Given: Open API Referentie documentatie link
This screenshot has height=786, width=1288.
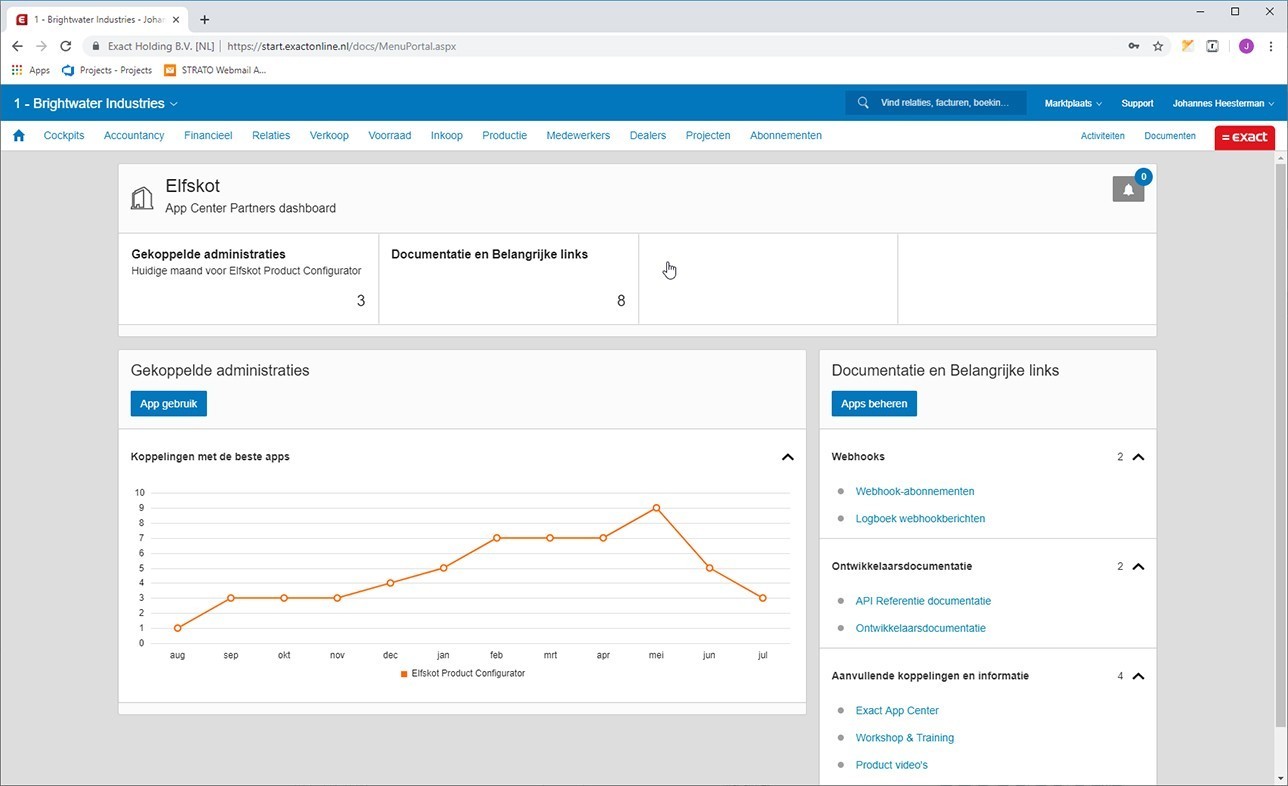Looking at the screenshot, I should tap(923, 601).
